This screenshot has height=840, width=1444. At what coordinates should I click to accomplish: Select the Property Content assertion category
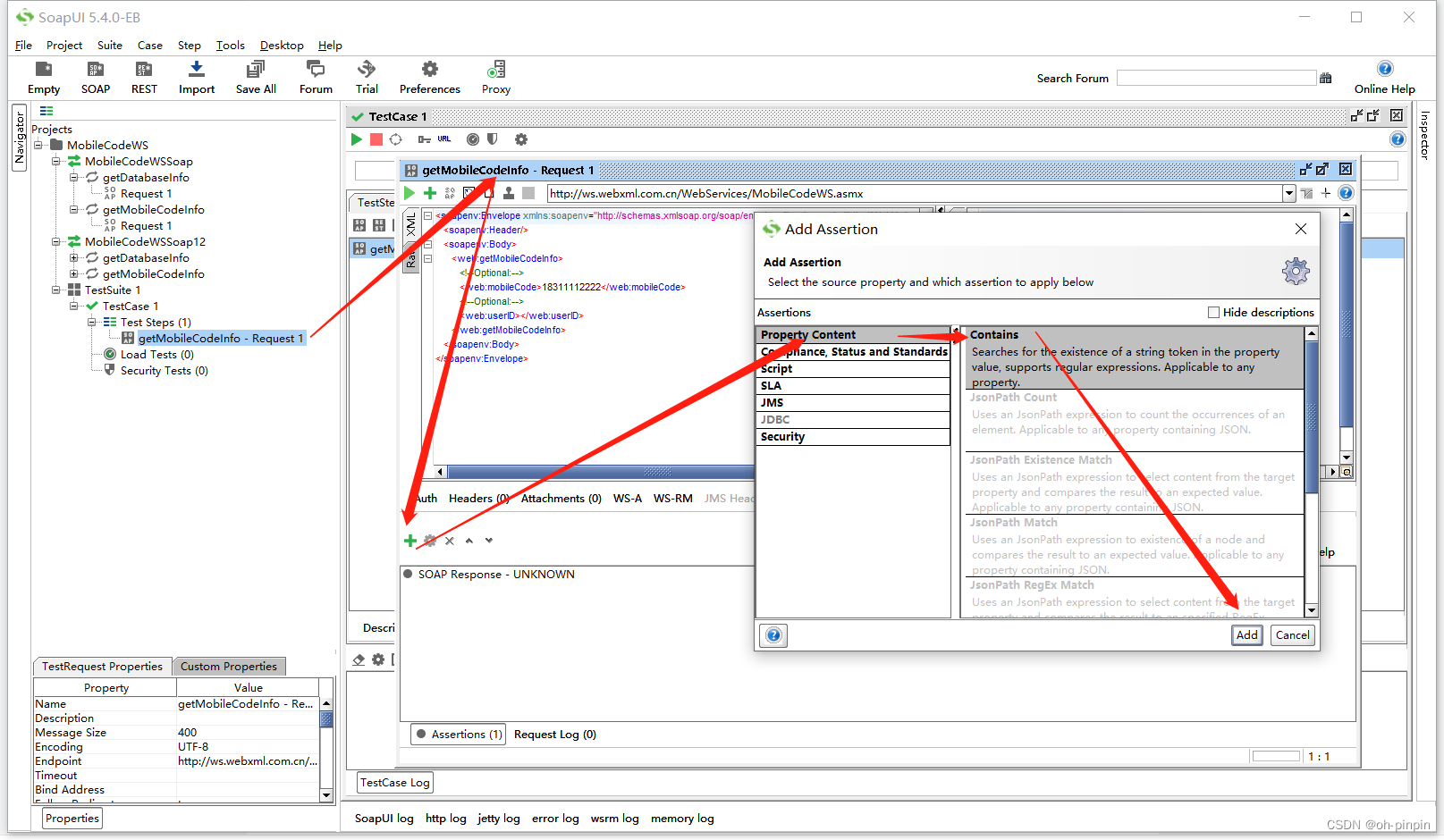pyautogui.click(x=807, y=333)
